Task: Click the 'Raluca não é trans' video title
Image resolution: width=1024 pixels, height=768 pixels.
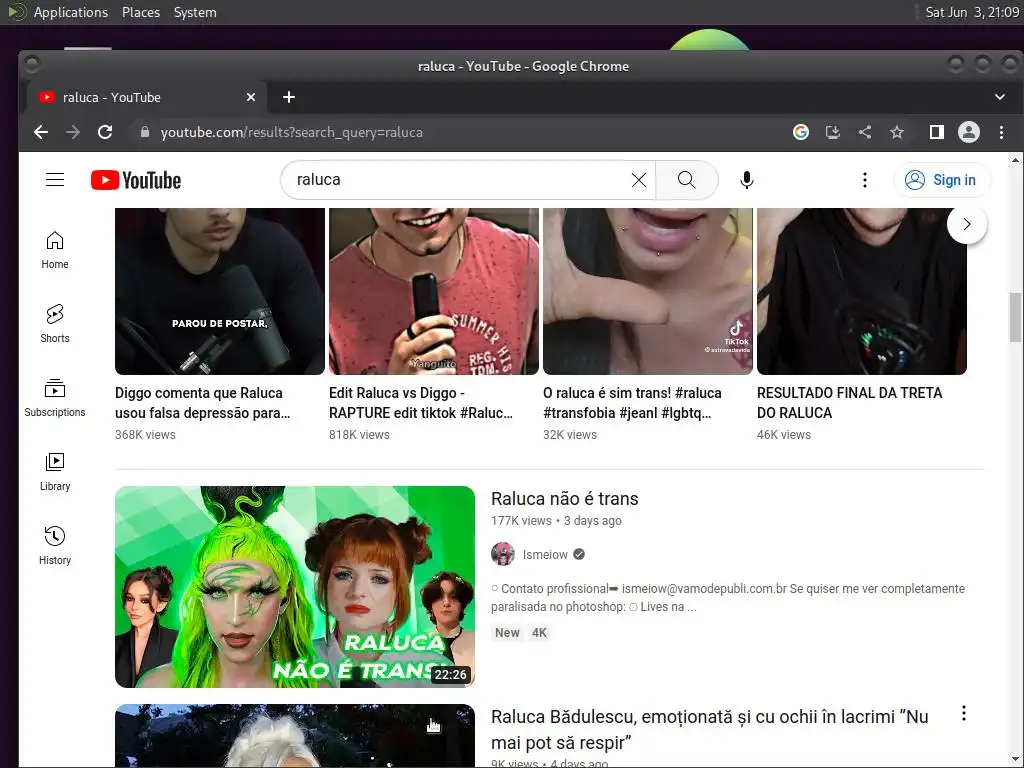Action: tap(564, 498)
